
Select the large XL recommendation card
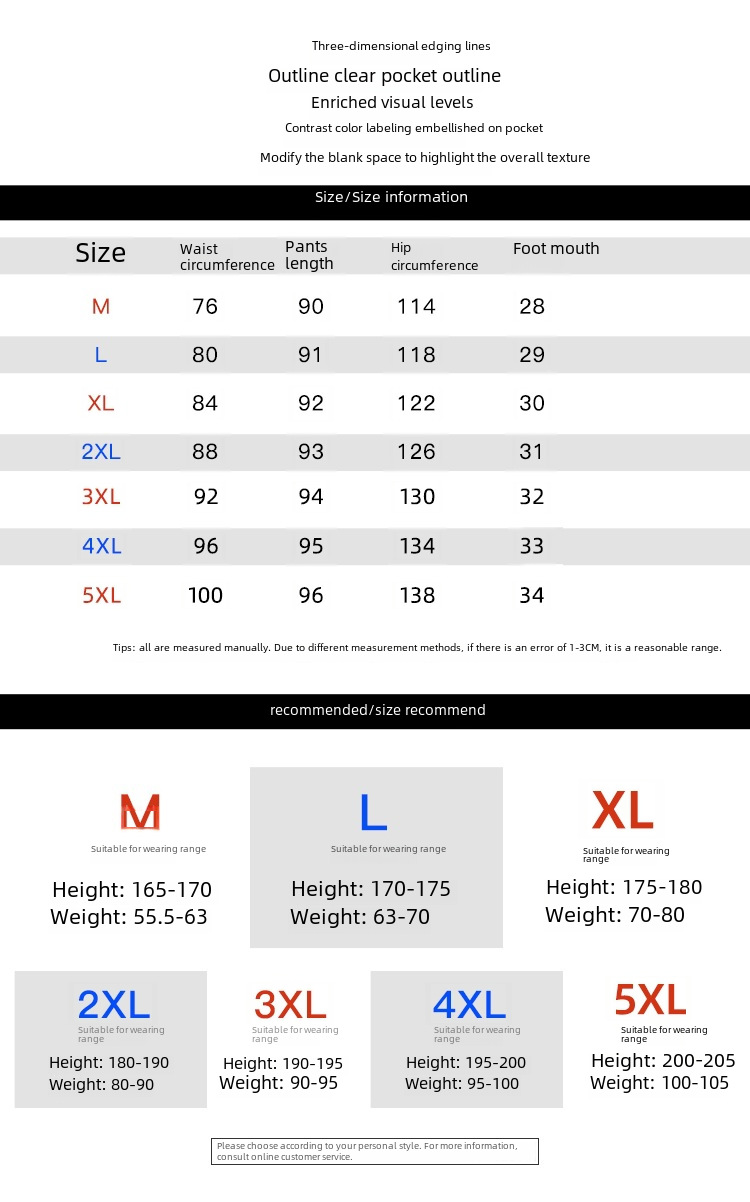pos(624,857)
